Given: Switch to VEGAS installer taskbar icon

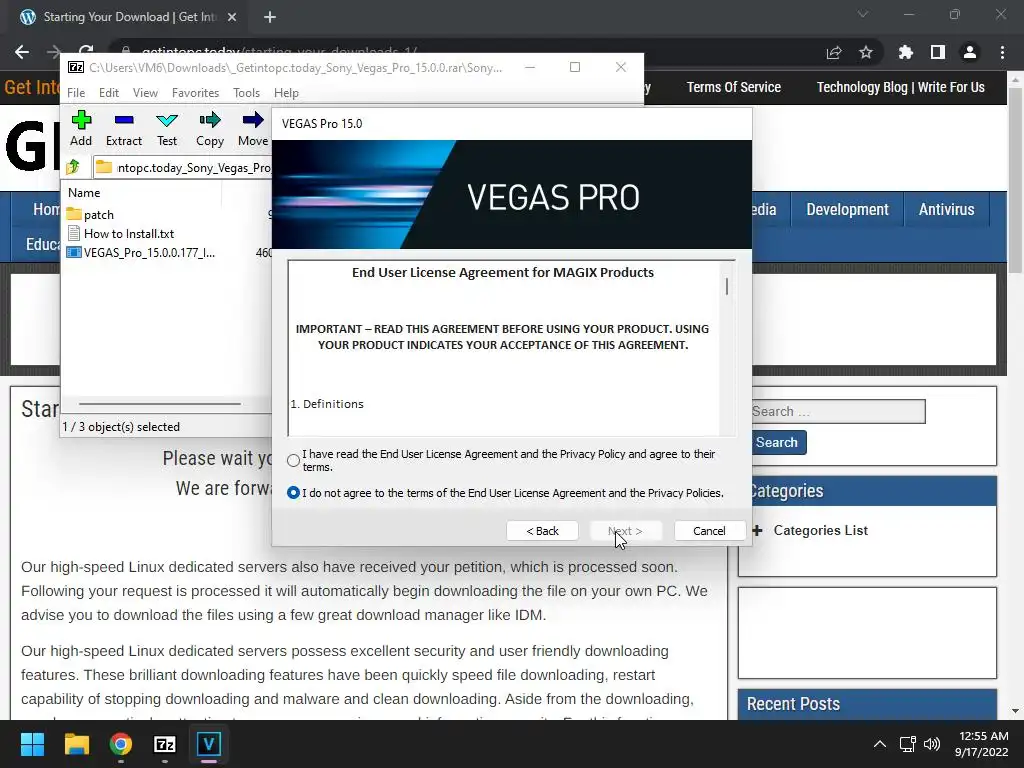Looking at the screenshot, I should [x=209, y=744].
